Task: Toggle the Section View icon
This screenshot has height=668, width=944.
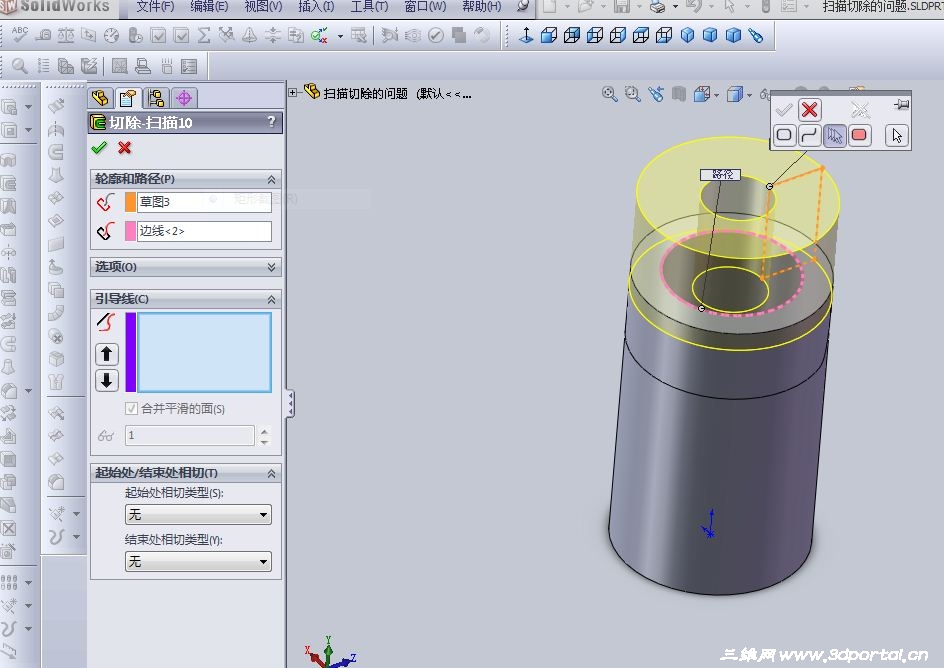Action: point(678,94)
